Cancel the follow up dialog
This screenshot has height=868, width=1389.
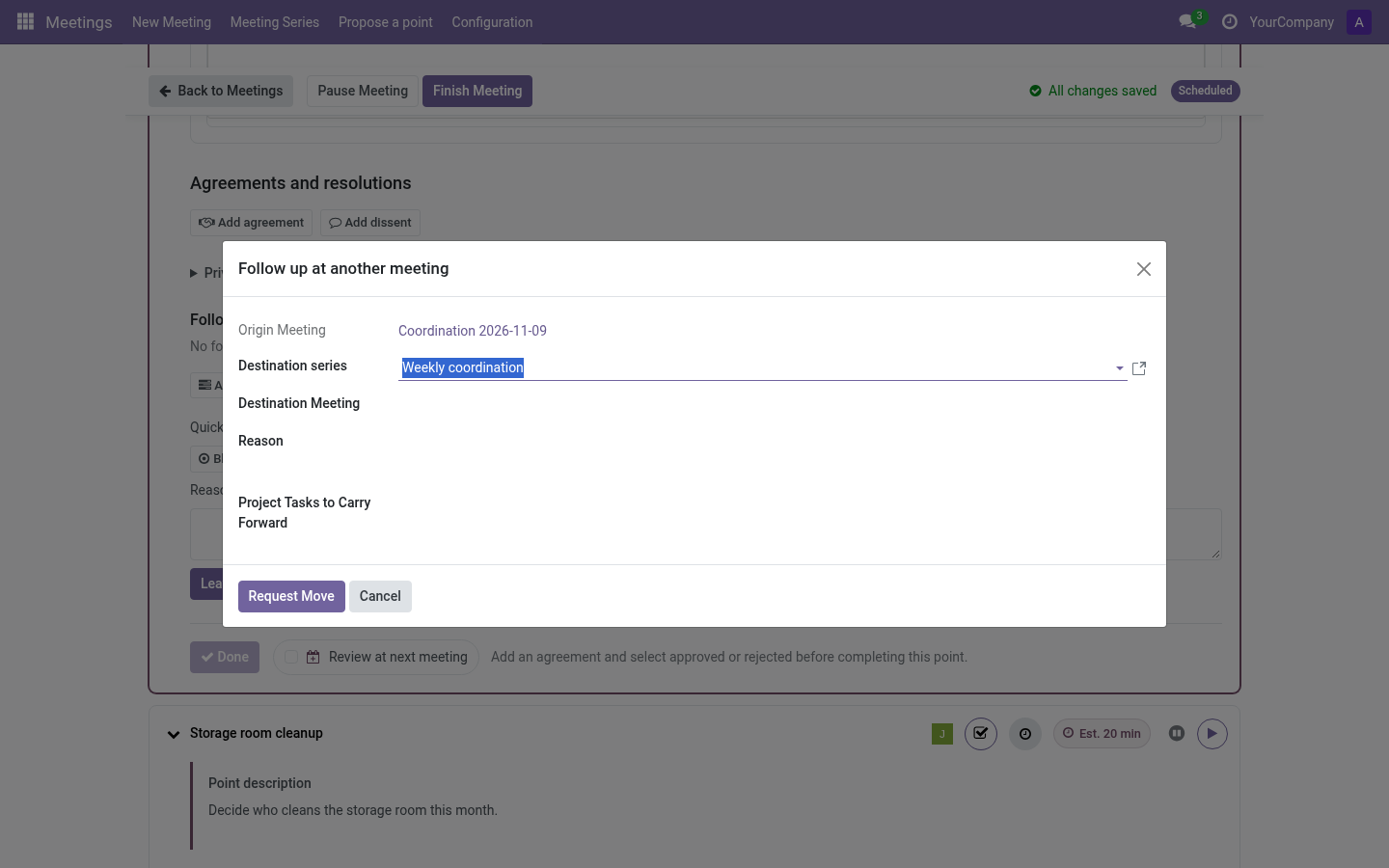click(380, 596)
